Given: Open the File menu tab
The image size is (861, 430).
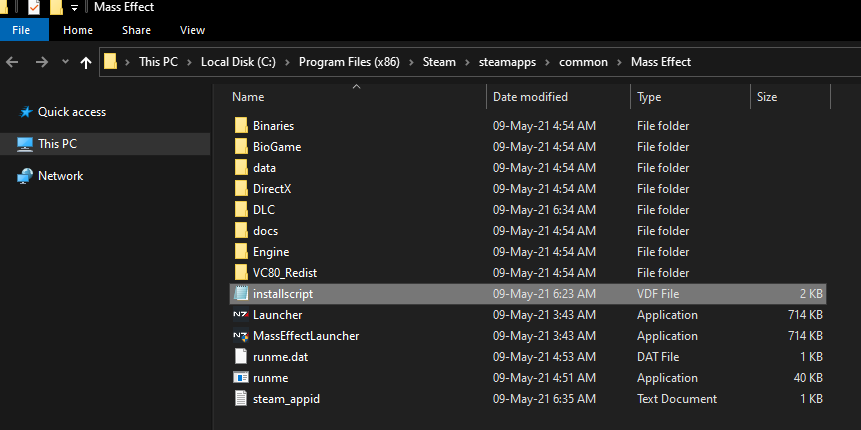Looking at the screenshot, I should (x=23, y=30).
